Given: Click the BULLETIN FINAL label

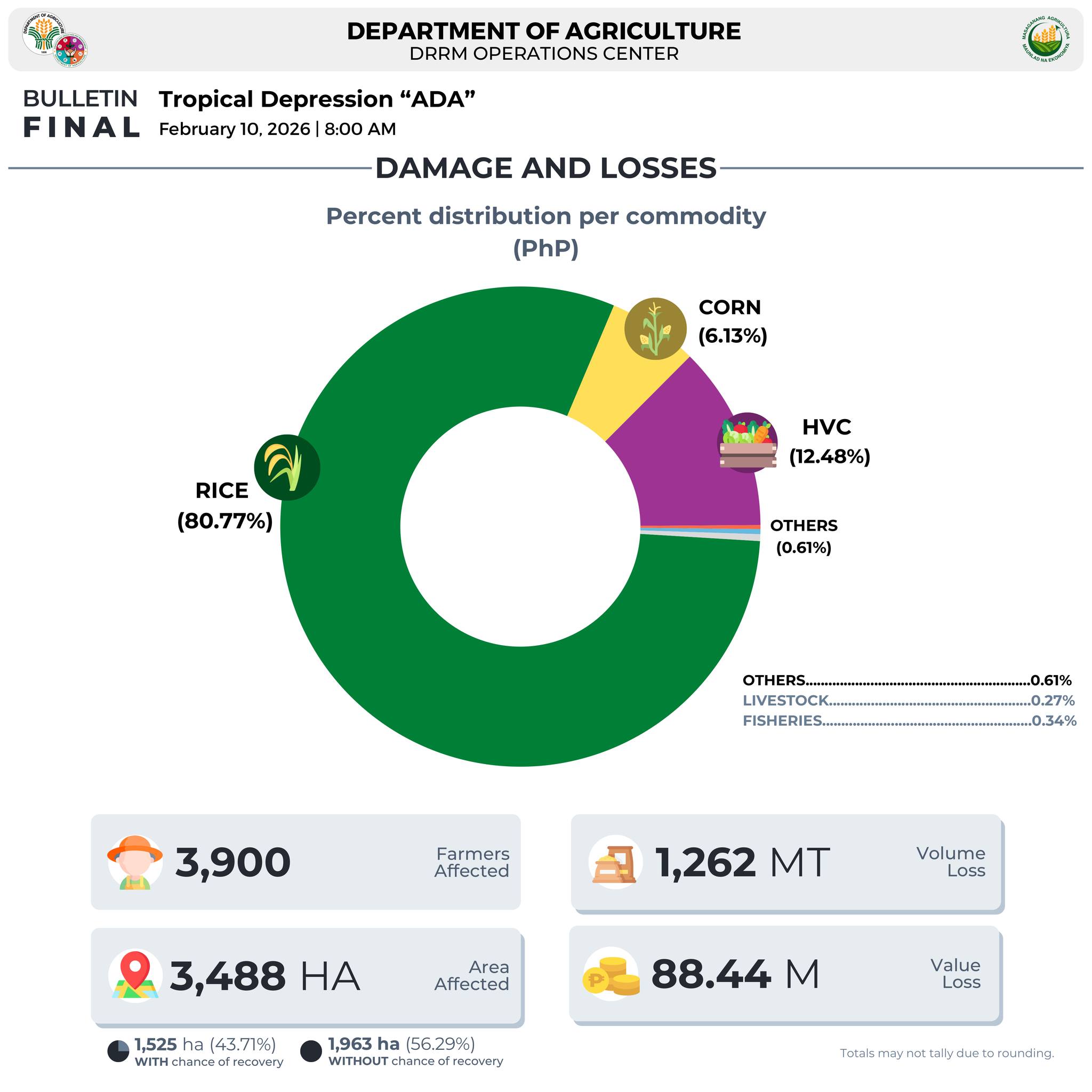Looking at the screenshot, I should 81,113.
